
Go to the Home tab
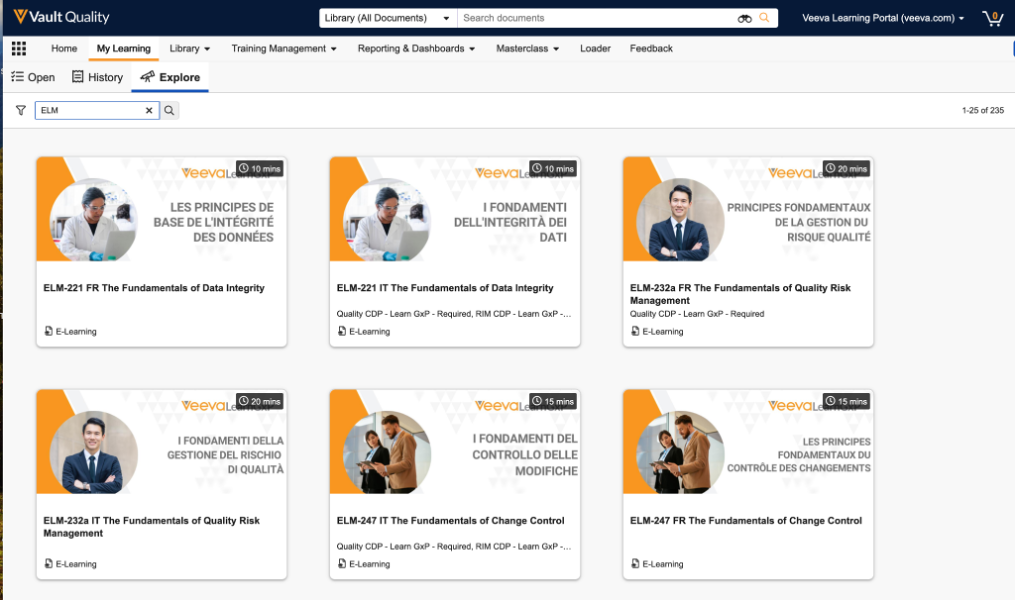click(x=64, y=48)
